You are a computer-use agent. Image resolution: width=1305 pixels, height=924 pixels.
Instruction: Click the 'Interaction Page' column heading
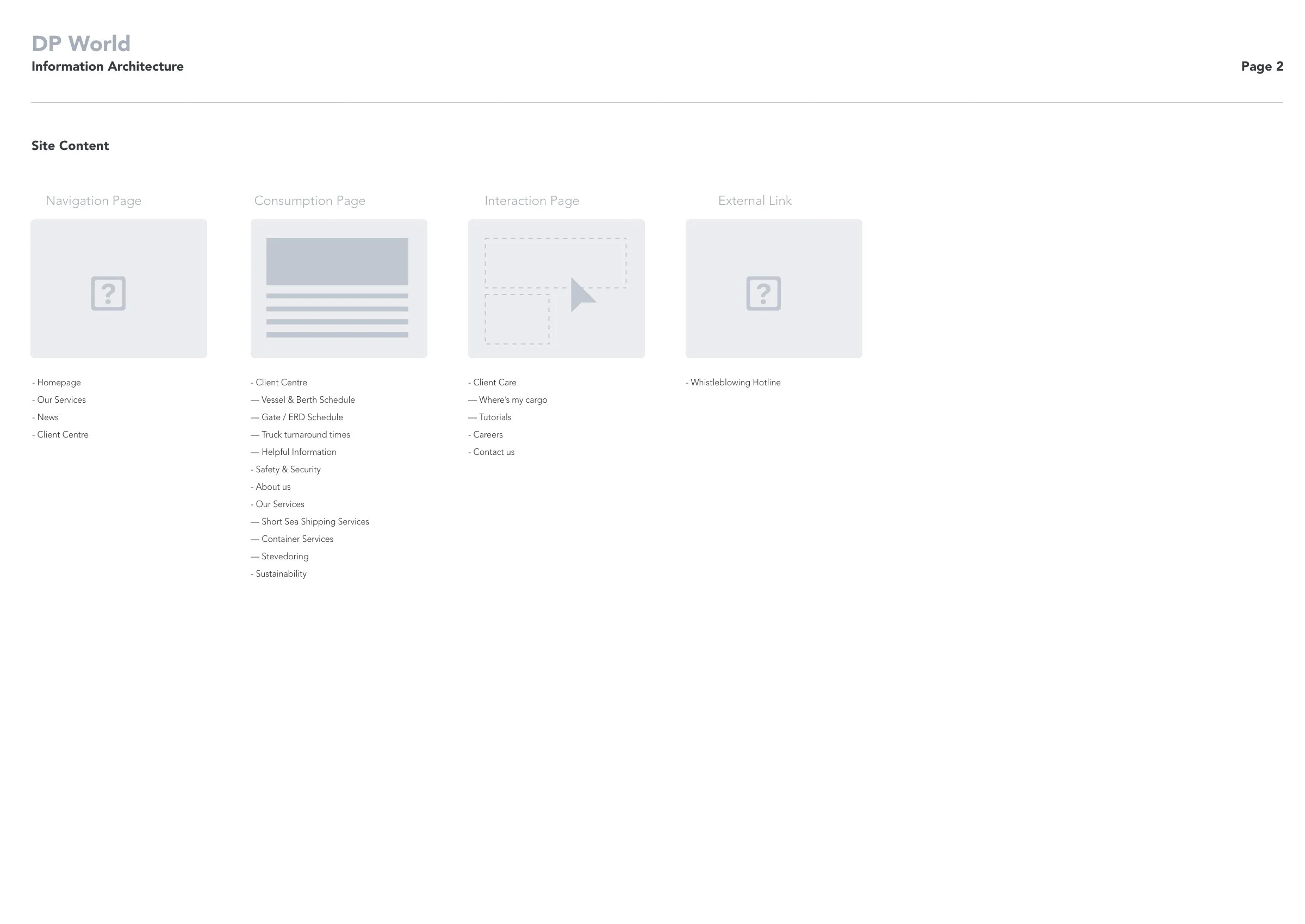point(532,201)
